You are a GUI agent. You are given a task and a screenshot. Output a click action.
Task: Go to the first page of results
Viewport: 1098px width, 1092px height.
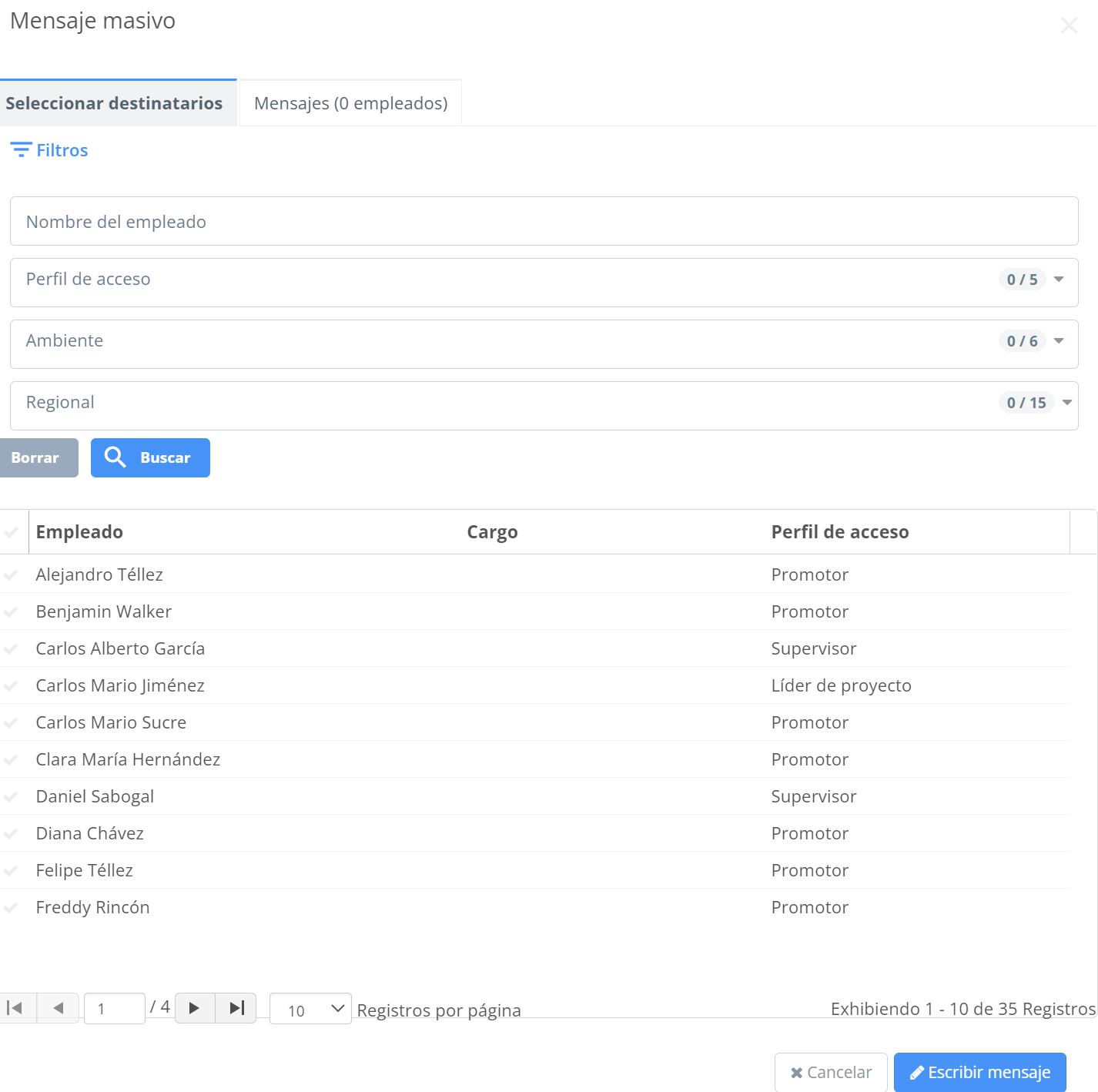pyautogui.click(x=15, y=1007)
